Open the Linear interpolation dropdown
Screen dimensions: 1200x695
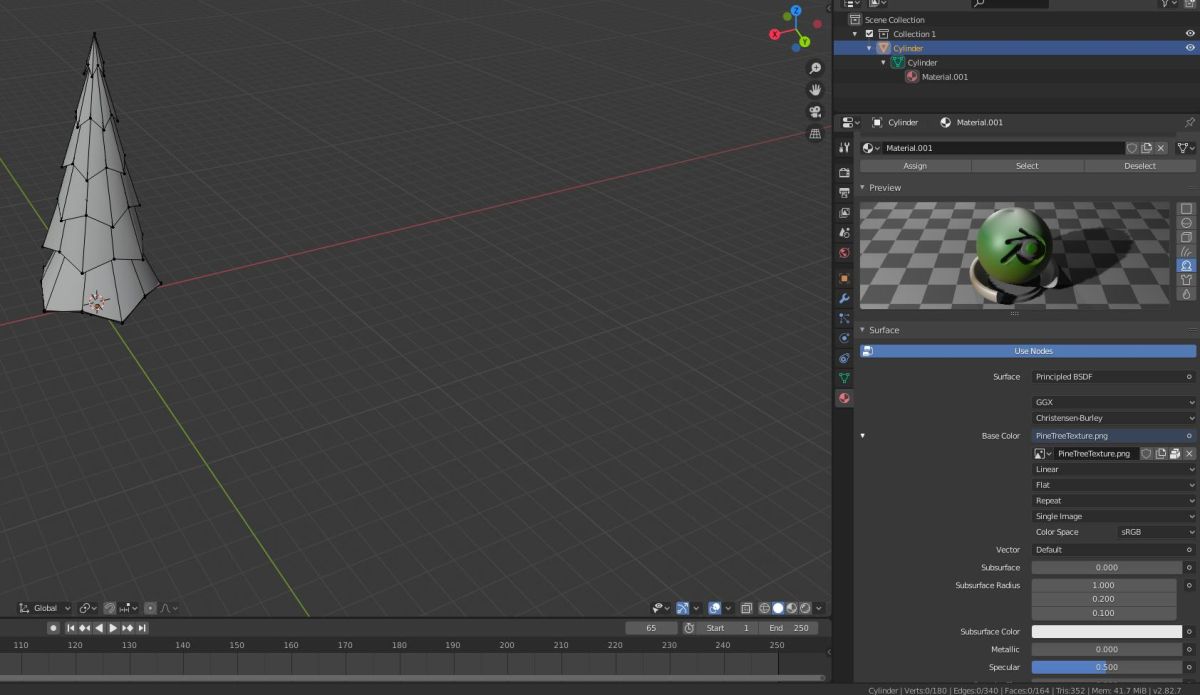pos(1114,469)
